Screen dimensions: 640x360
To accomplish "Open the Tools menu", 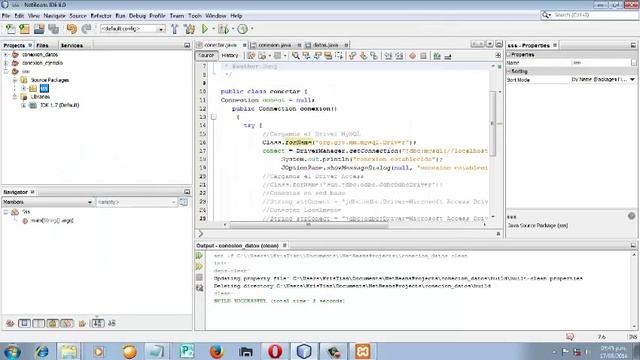I will click(195, 16).
